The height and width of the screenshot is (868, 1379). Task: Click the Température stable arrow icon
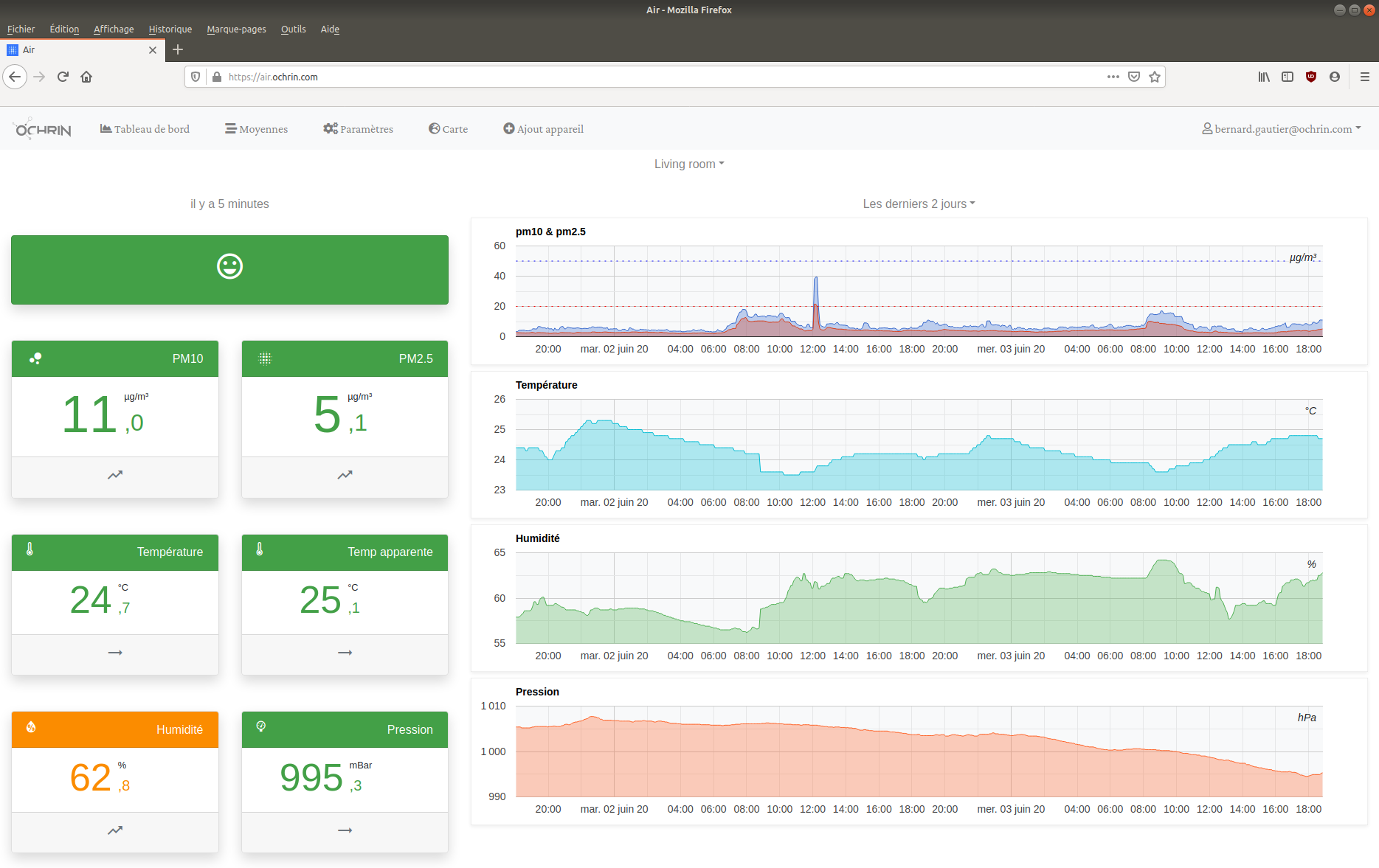click(x=115, y=653)
